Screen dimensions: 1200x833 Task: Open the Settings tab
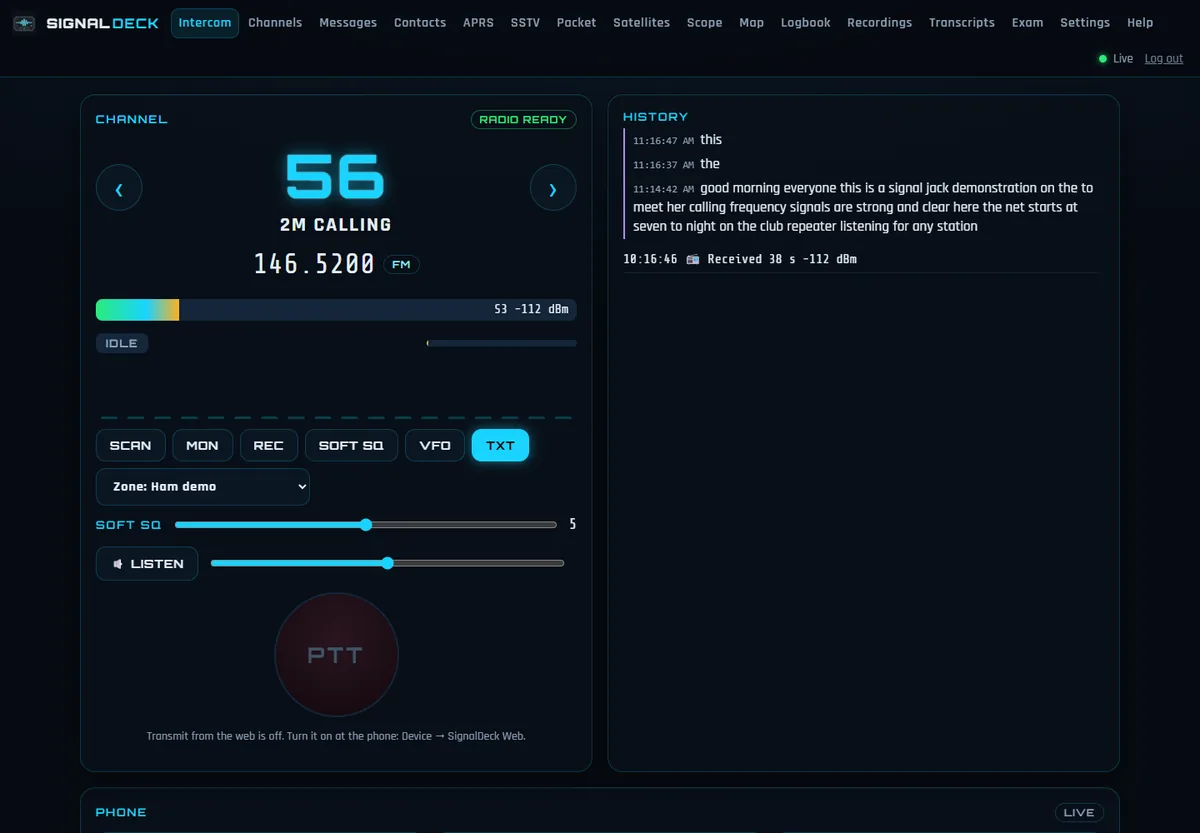tap(1085, 23)
